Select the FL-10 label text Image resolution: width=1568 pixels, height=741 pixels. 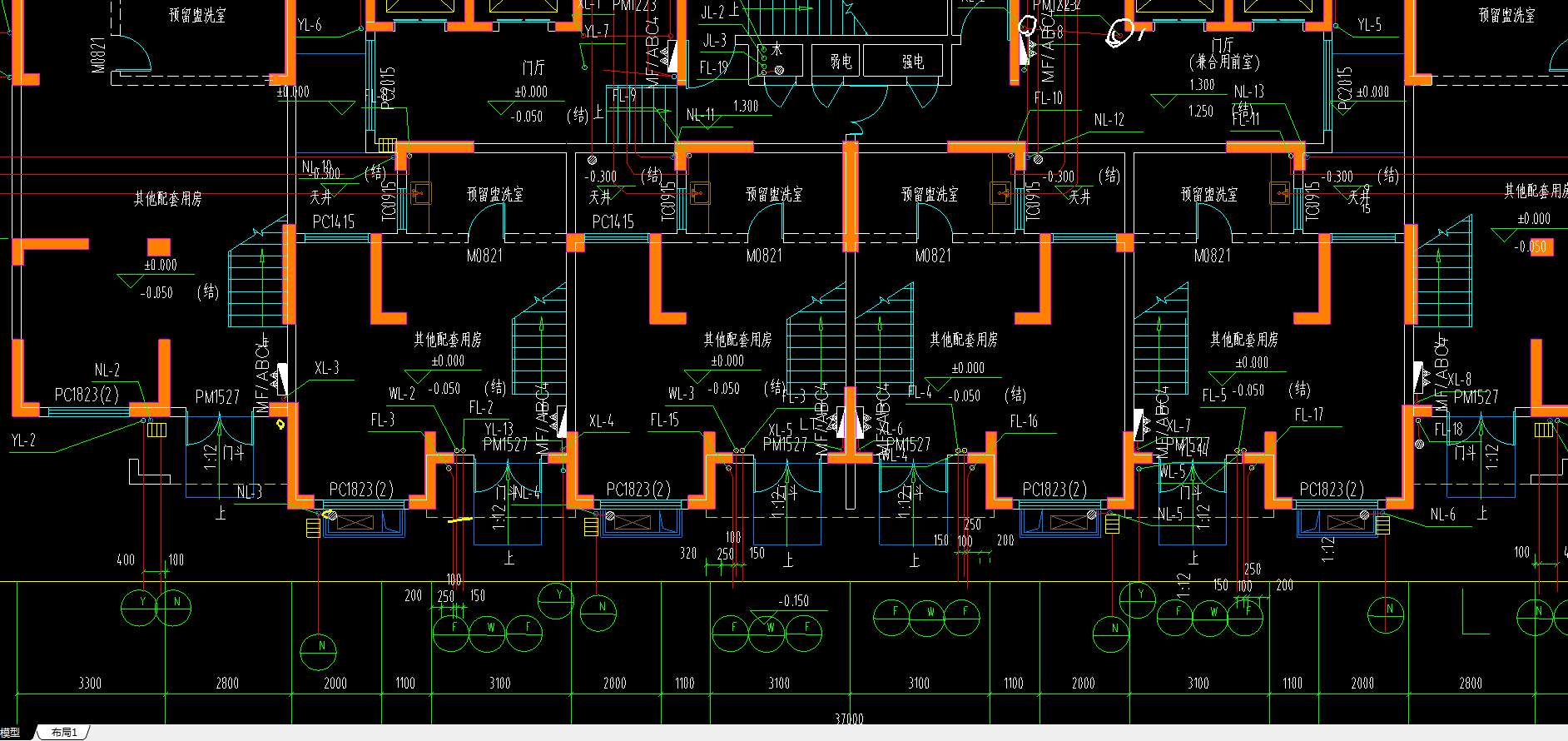point(1049,98)
